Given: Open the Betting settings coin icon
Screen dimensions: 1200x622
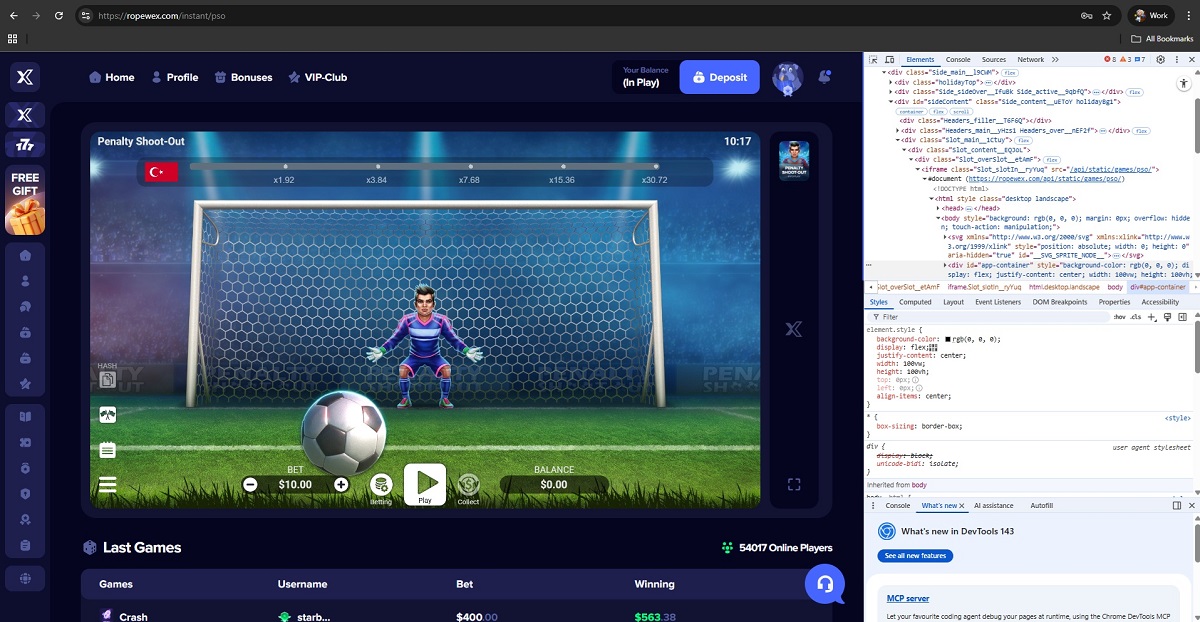Looking at the screenshot, I should click(381, 484).
